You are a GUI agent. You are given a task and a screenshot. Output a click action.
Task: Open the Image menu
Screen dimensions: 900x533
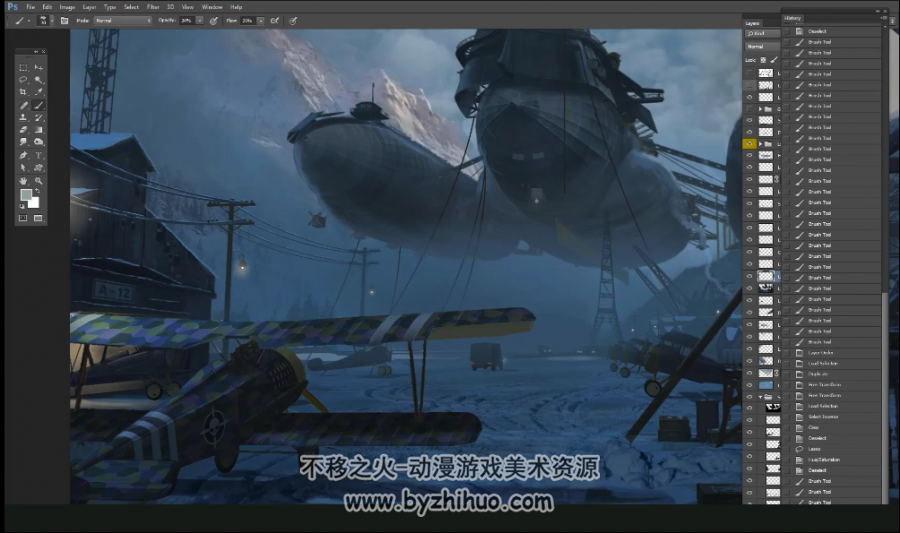coord(67,7)
